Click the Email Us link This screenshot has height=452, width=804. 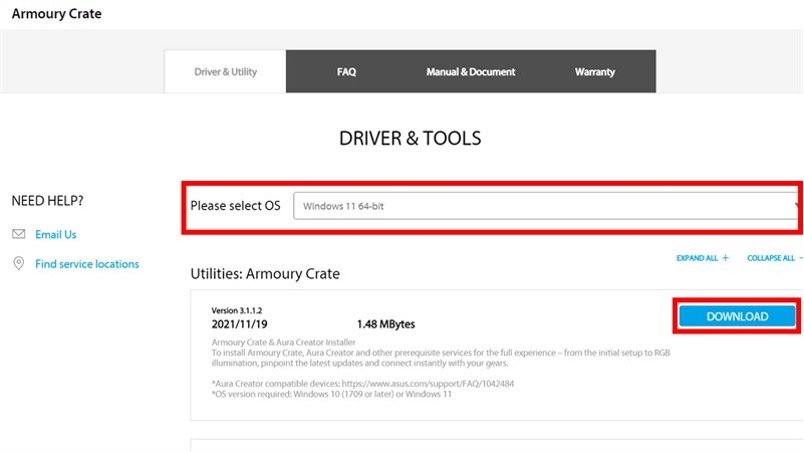55,234
